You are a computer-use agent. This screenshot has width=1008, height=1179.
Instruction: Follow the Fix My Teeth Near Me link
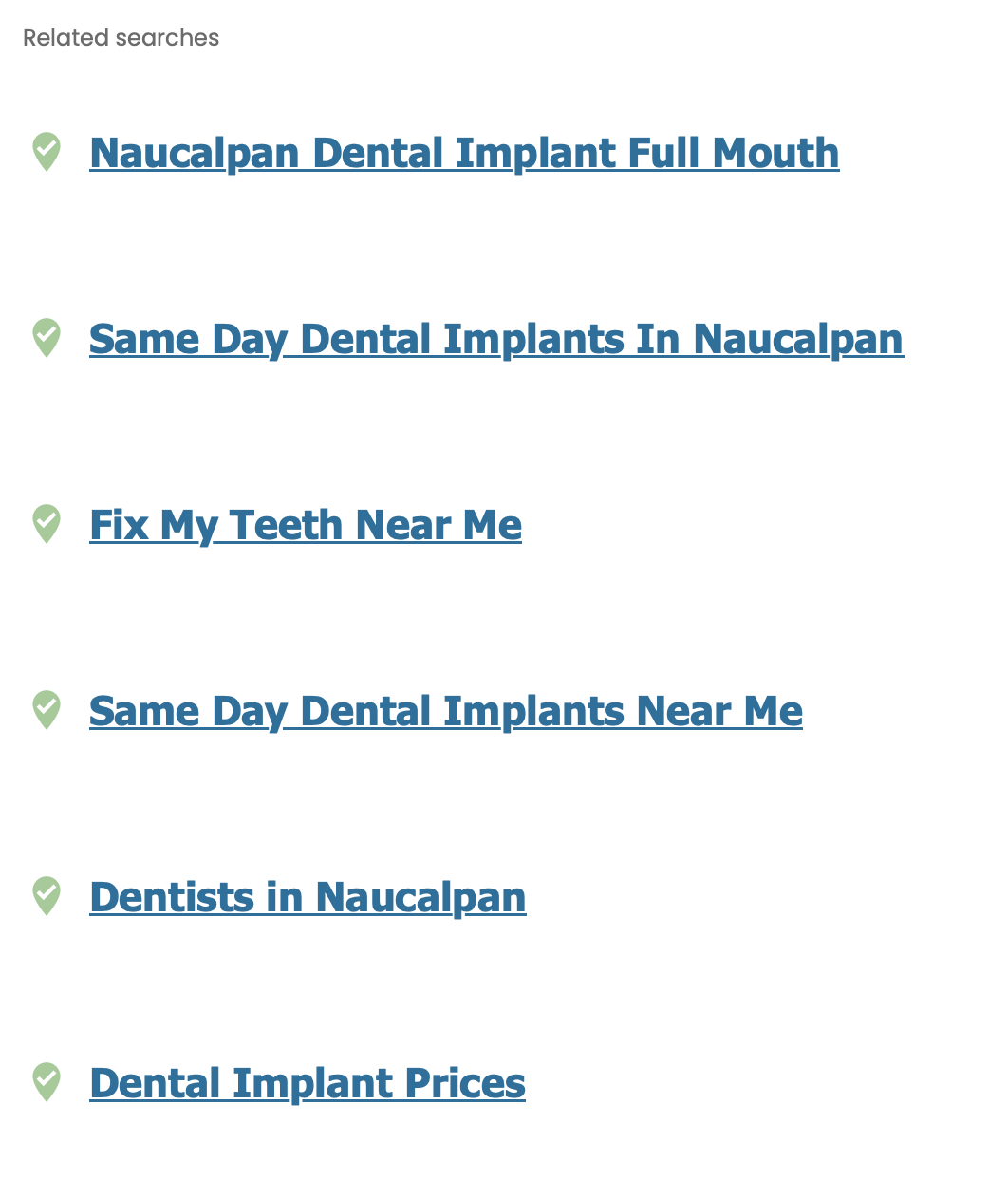305,525
